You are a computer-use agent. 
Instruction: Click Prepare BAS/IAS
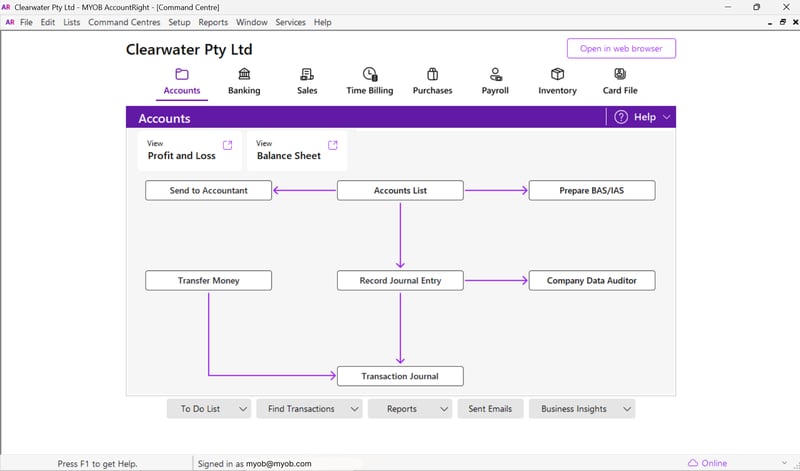[592, 190]
